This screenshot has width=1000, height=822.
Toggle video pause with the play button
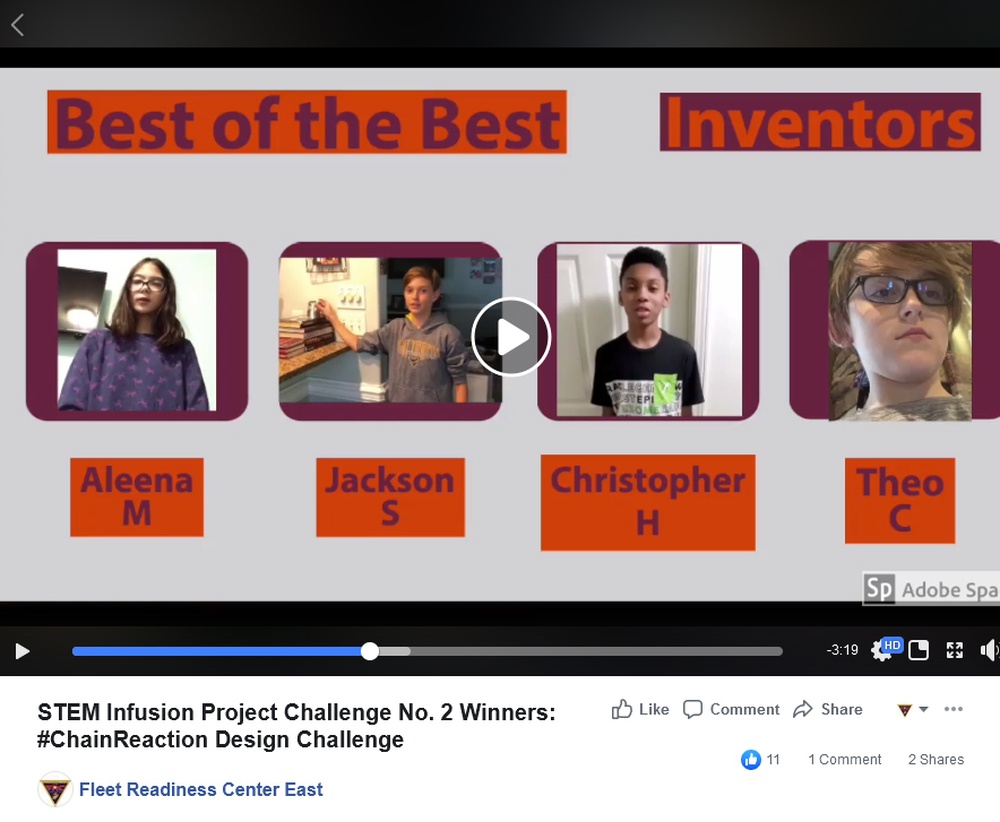point(22,650)
